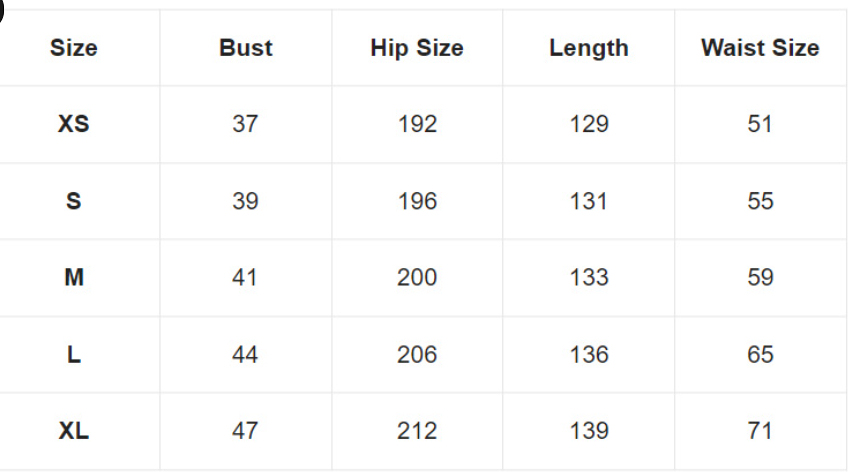Click the S size row label
848x472 pixels.
click(74, 201)
